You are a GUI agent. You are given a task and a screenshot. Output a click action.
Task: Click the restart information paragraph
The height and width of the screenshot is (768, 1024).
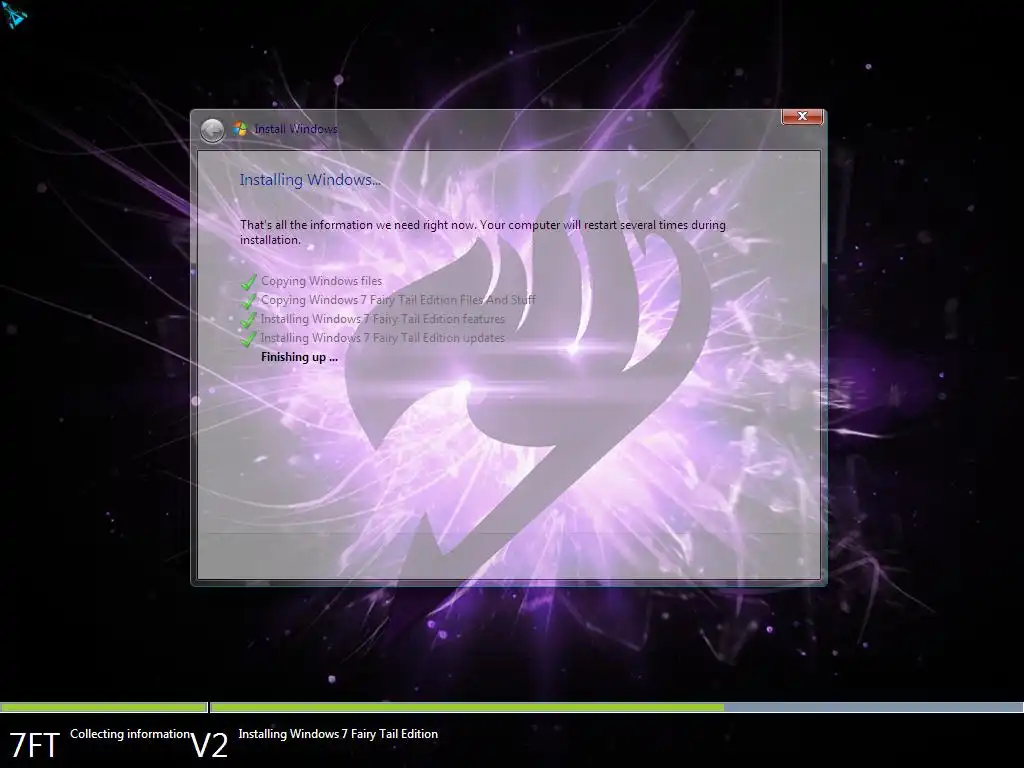[483, 232]
